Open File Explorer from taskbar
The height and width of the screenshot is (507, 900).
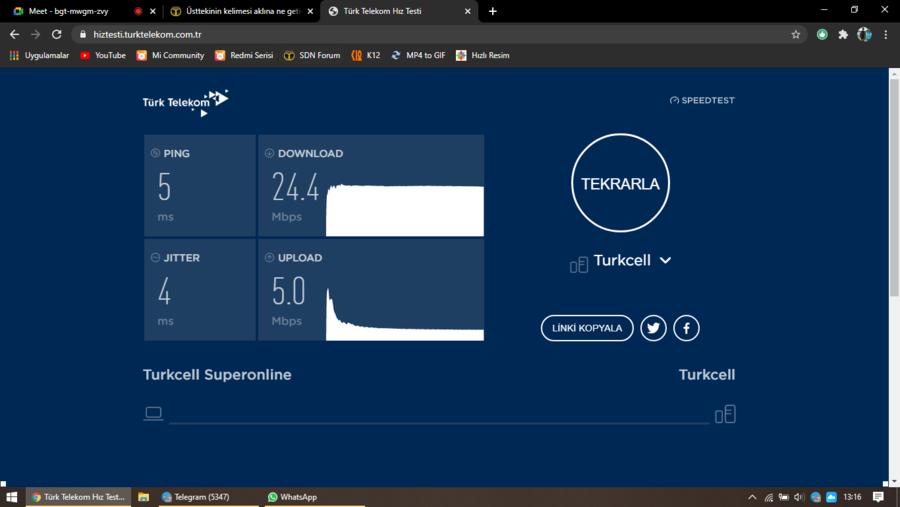point(143,497)
